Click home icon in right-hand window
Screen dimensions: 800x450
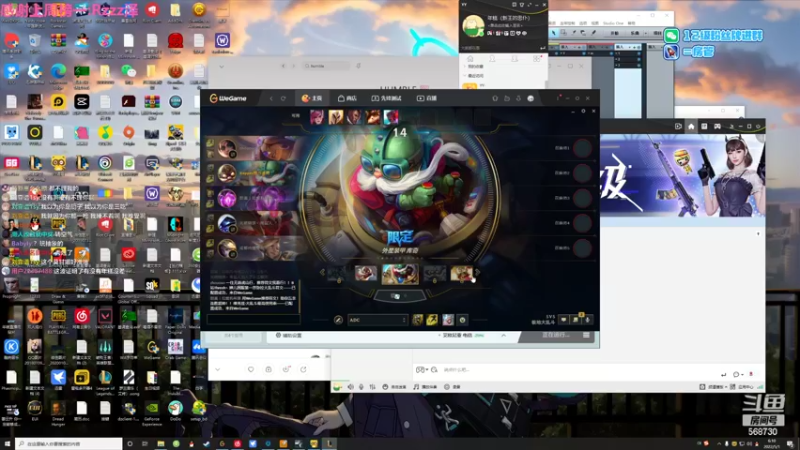[x=691, y=127]
